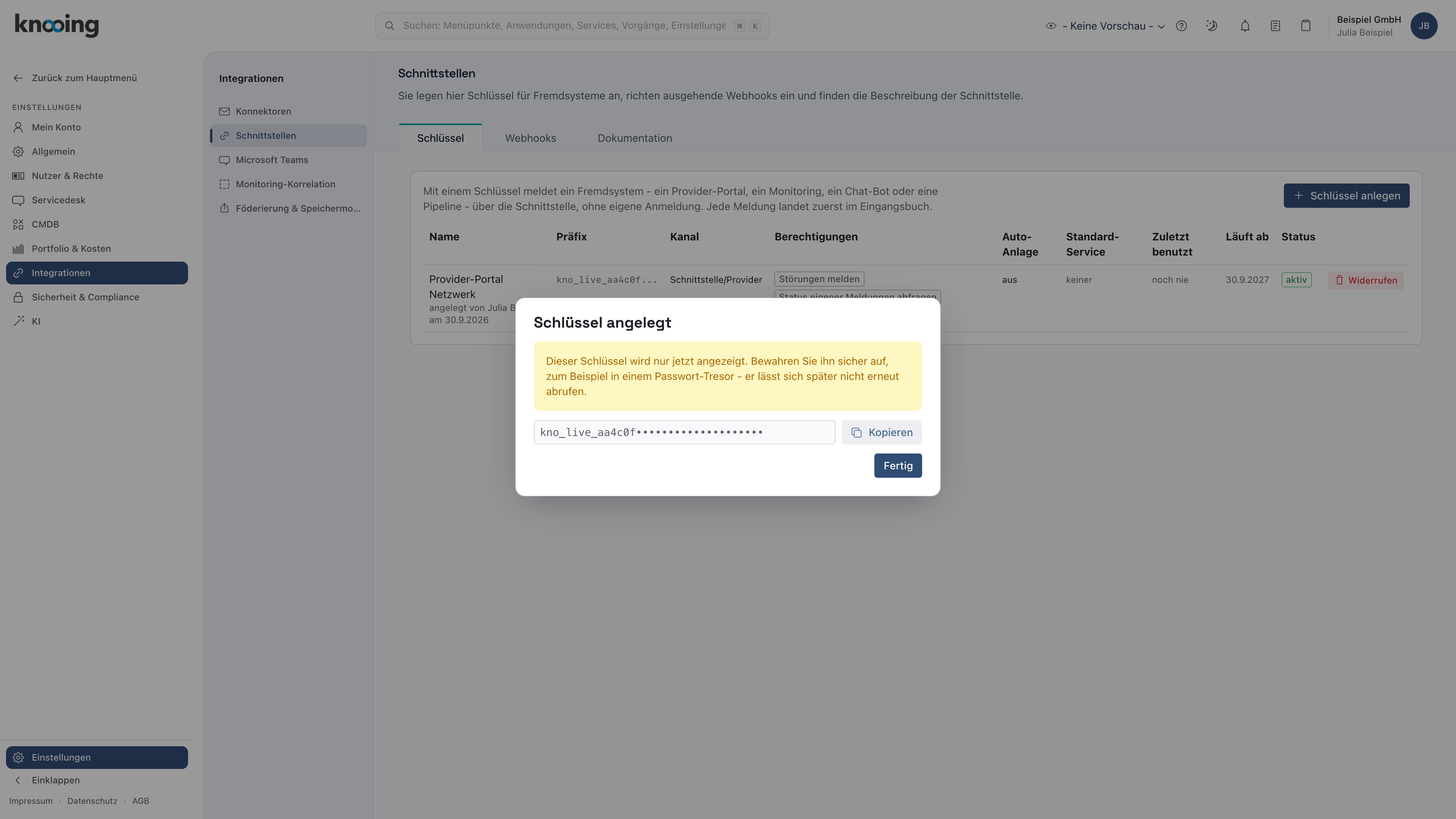Open Servicedesk settings

coord(97,200)
